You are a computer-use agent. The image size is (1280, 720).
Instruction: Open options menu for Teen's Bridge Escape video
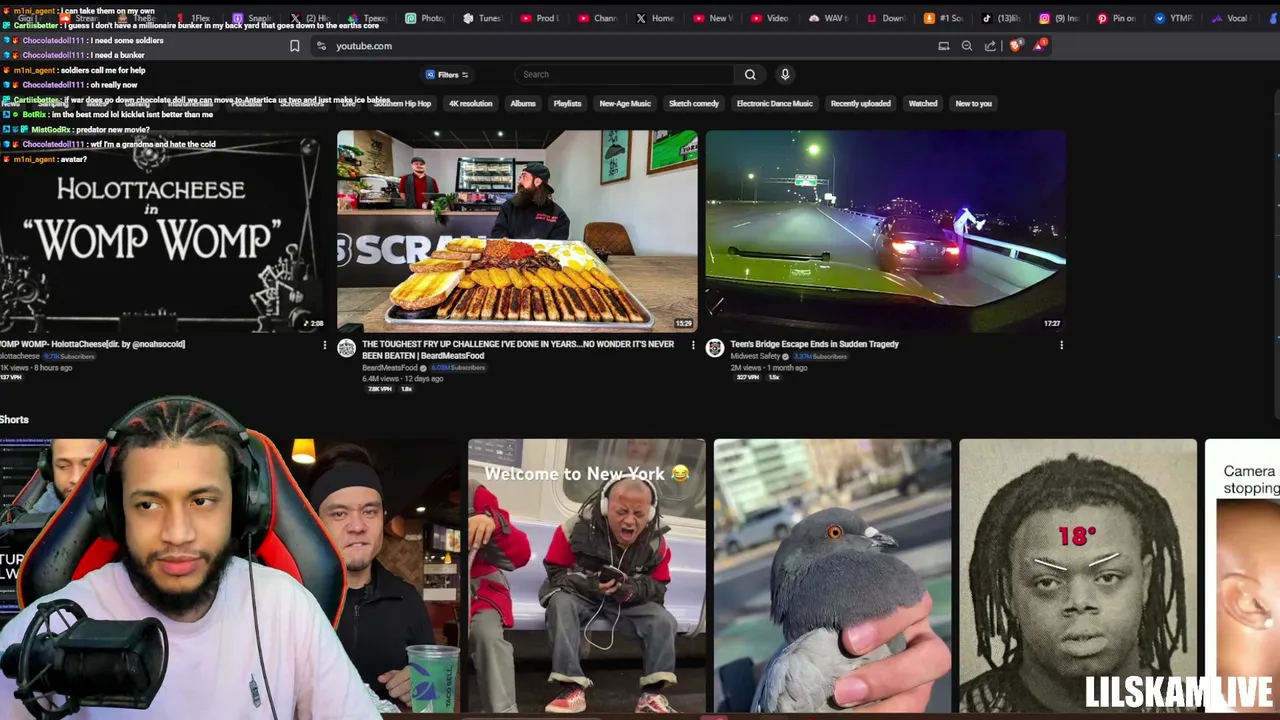coord(1061,345)
